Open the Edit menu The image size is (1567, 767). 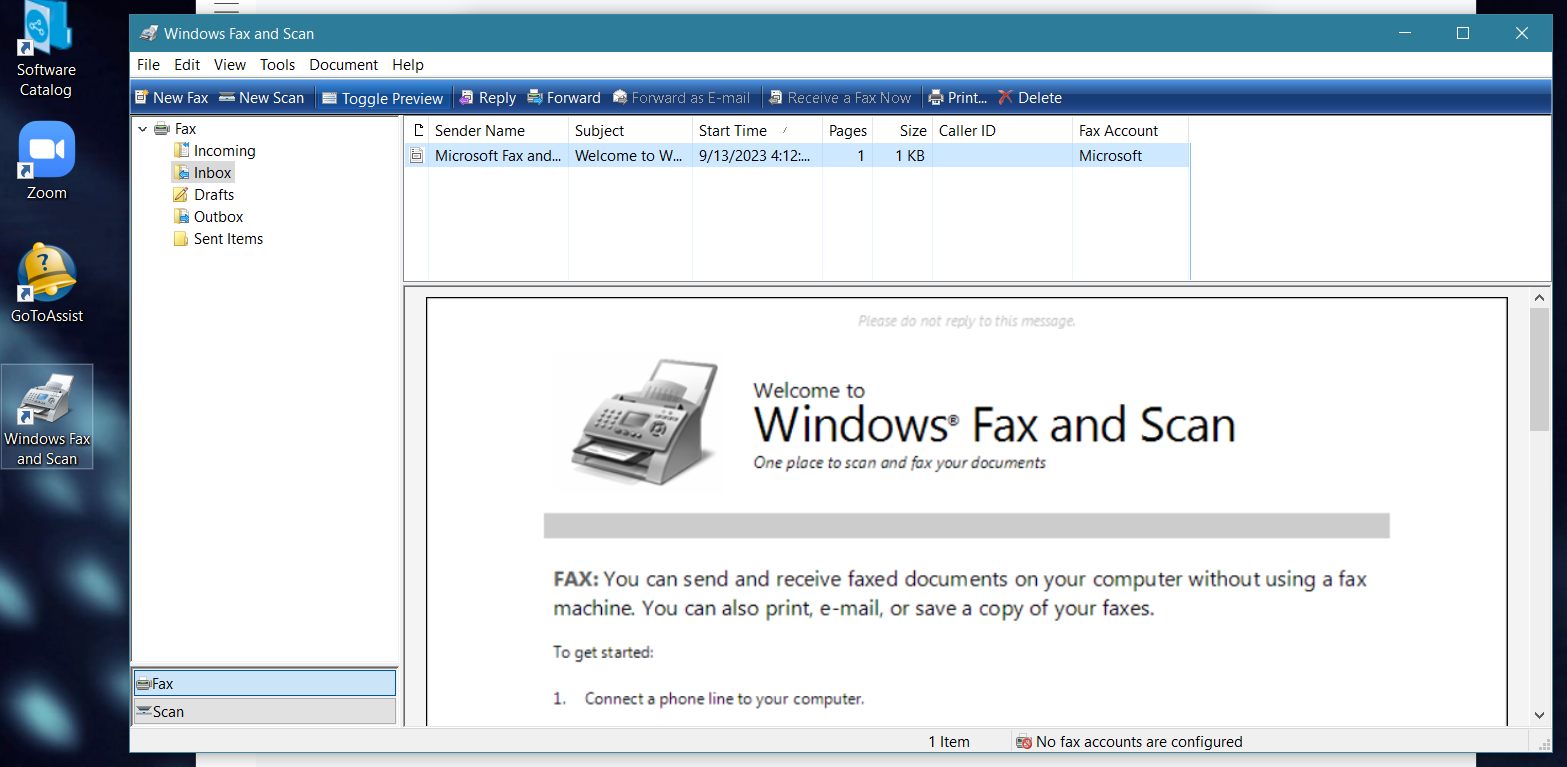(x=187, y=65)
